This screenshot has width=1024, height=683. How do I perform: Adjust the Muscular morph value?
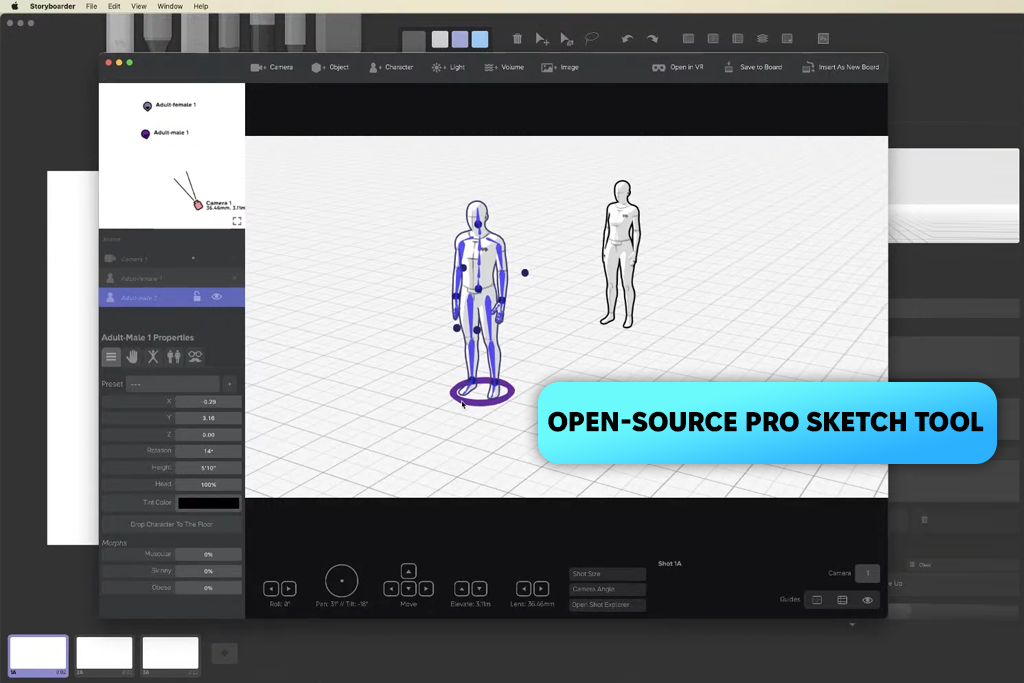point(208,554)
